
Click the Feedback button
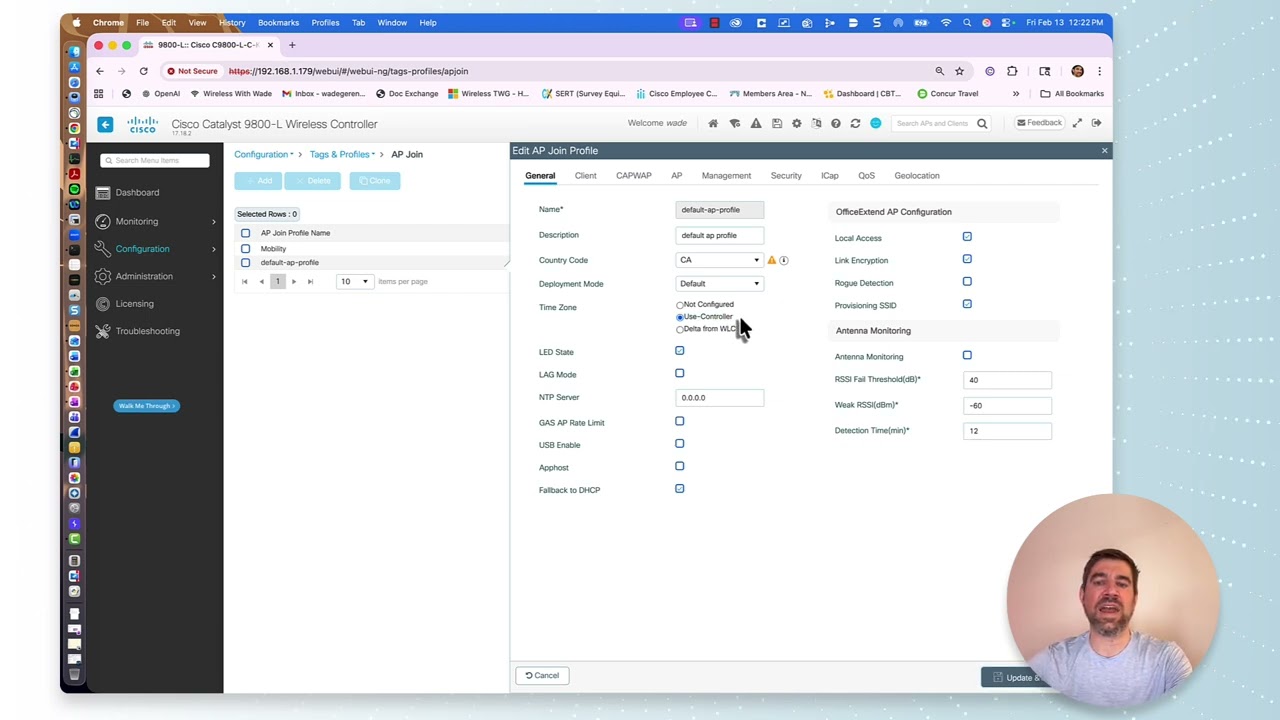(1039, 123)
